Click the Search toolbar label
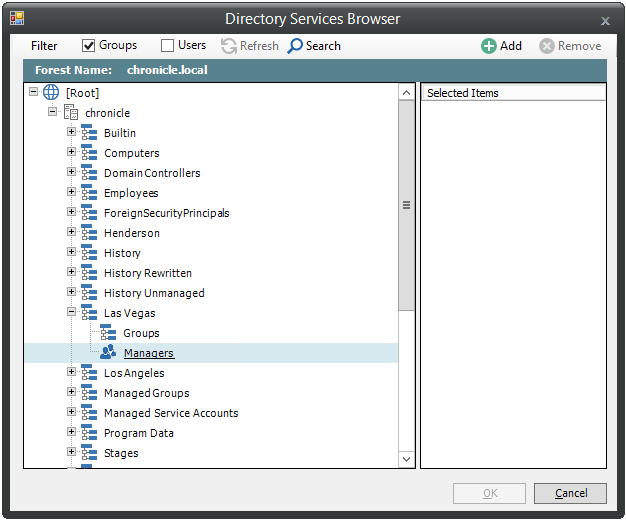 click(x=323, y=46)
